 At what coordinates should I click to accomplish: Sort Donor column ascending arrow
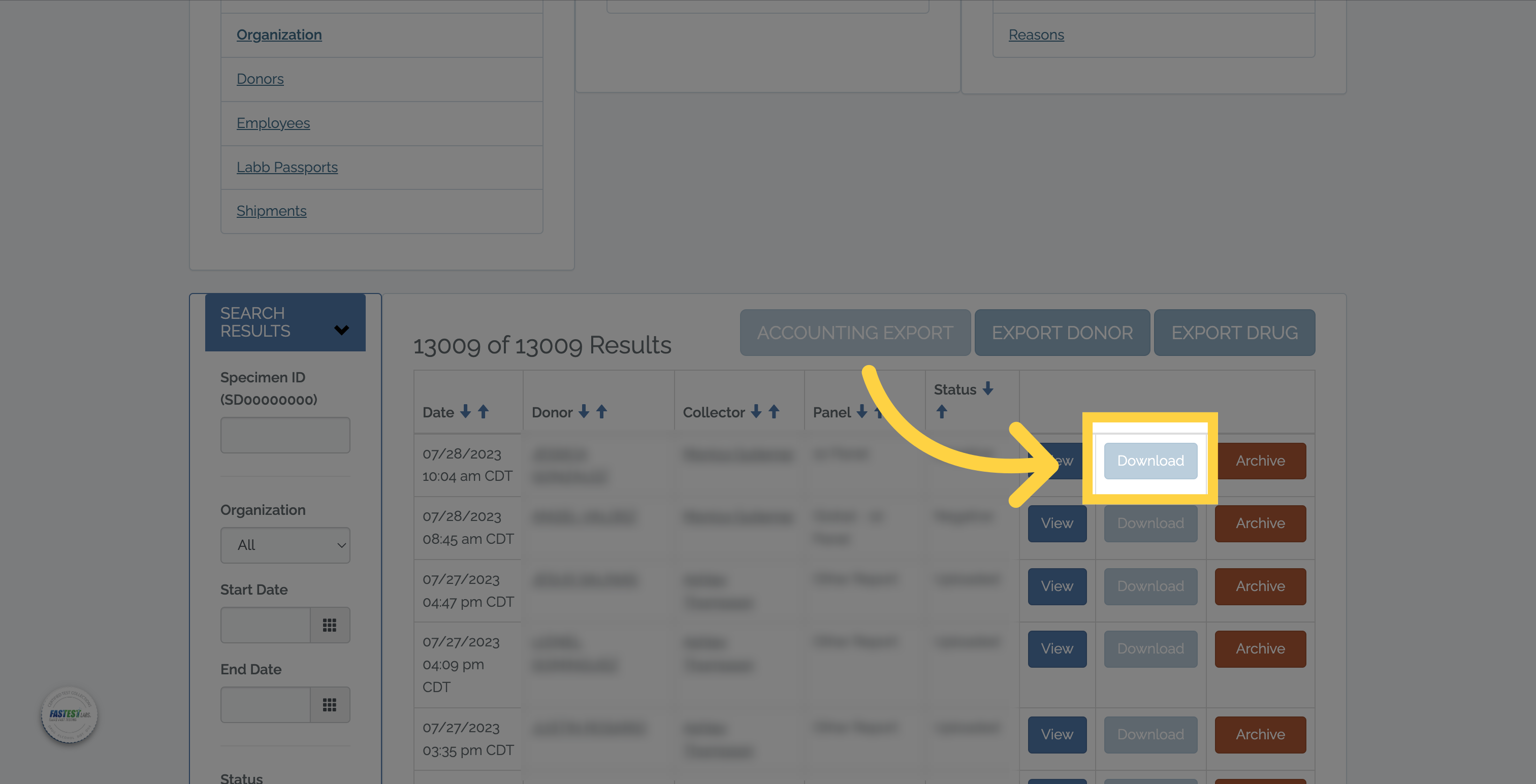(601, 411)
